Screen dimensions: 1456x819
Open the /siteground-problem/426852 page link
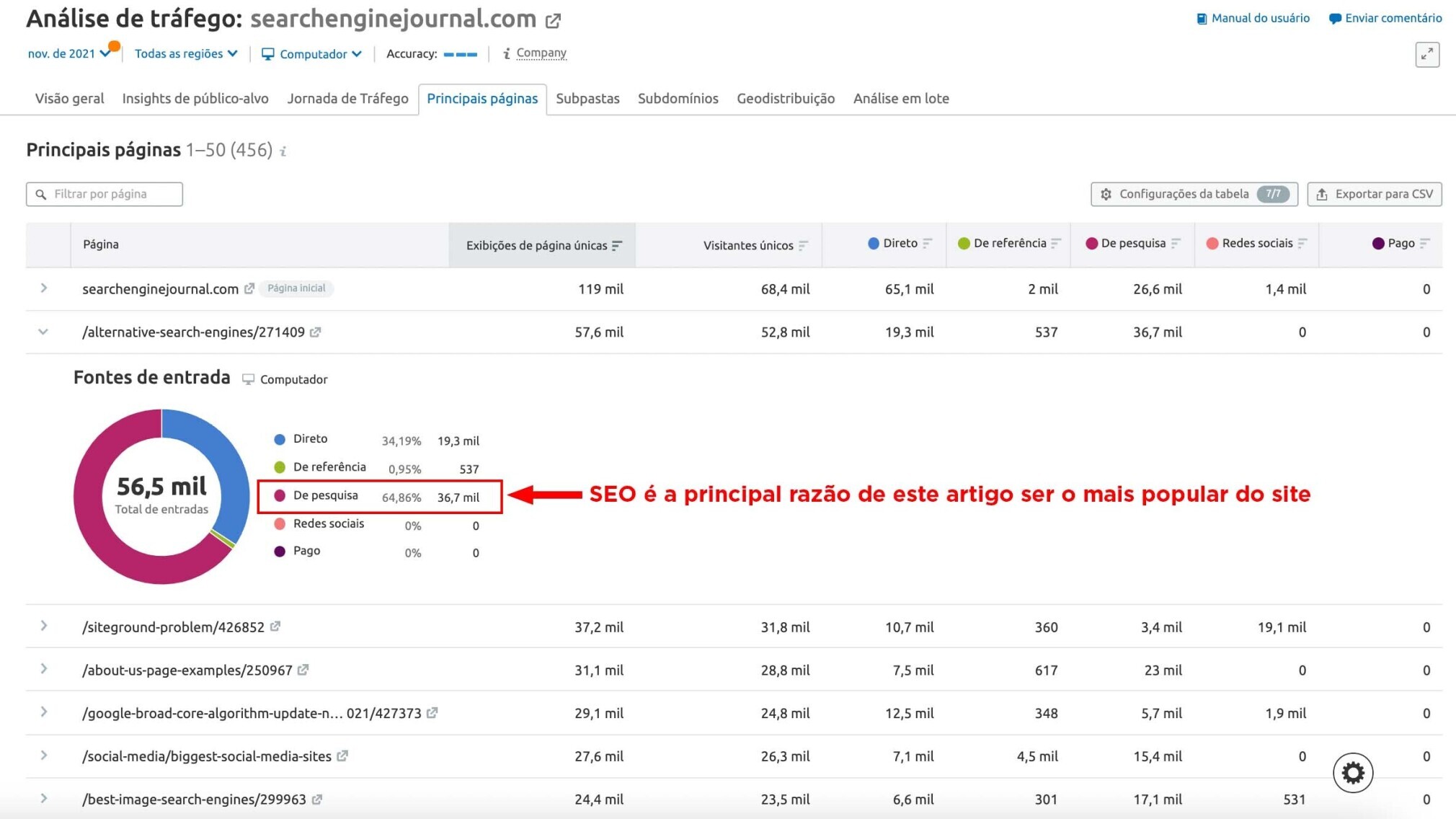click(173, 627)
